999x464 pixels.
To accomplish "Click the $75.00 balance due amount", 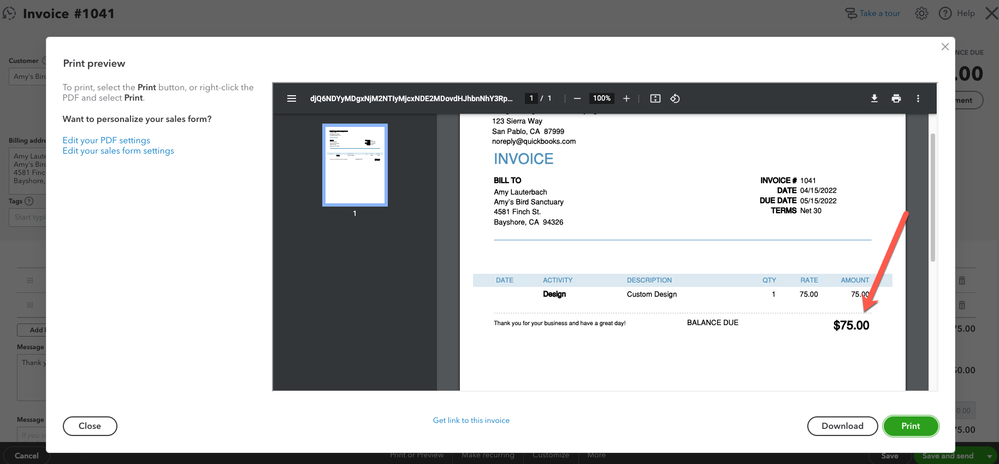I will tap(851, 326).
